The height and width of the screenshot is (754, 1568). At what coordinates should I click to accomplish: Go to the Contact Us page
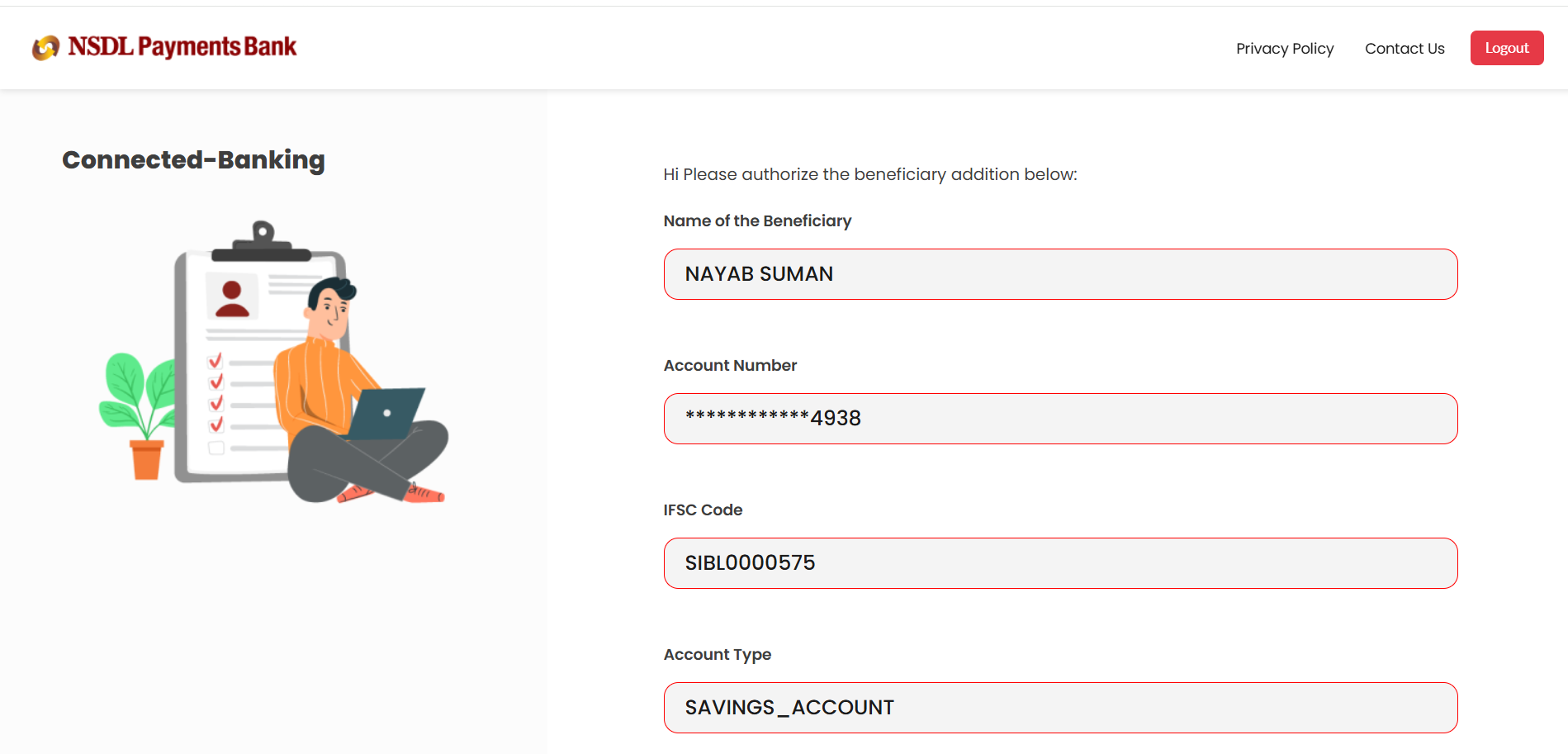1405,49
